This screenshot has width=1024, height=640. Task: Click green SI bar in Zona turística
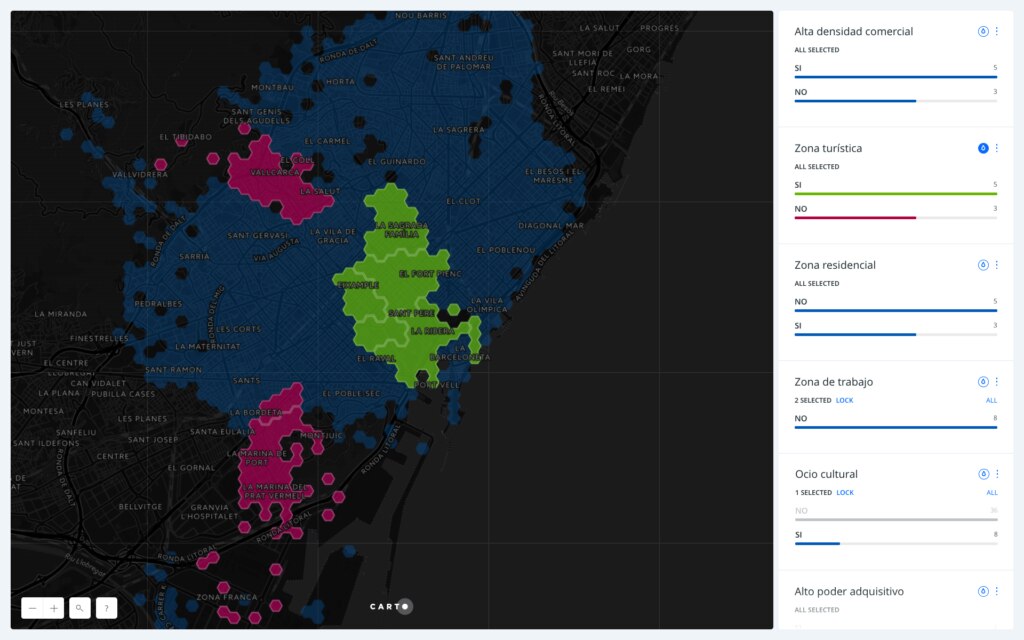coord(895,194)
